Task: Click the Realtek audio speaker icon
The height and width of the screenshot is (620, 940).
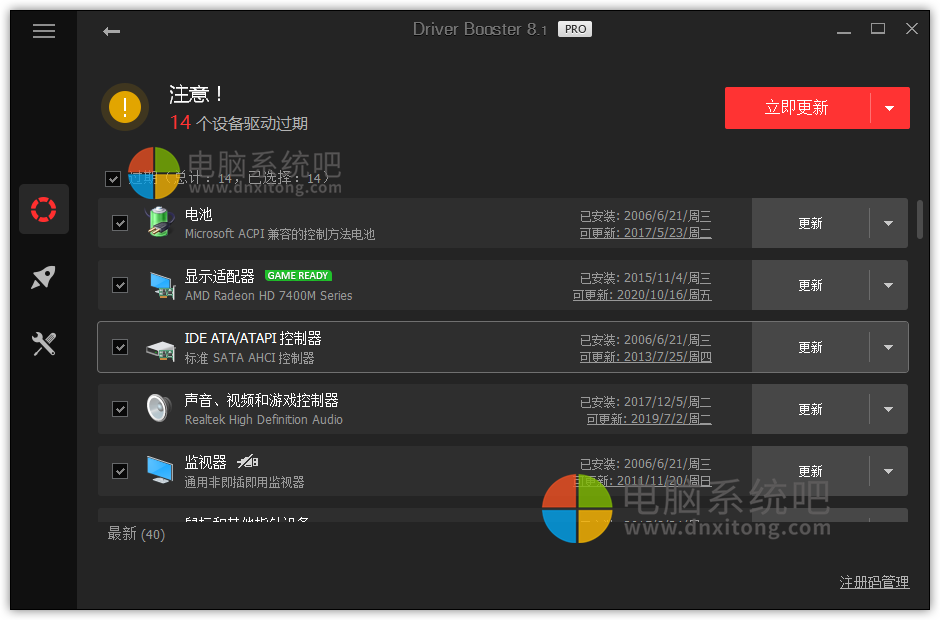Action: pos(159,408)
